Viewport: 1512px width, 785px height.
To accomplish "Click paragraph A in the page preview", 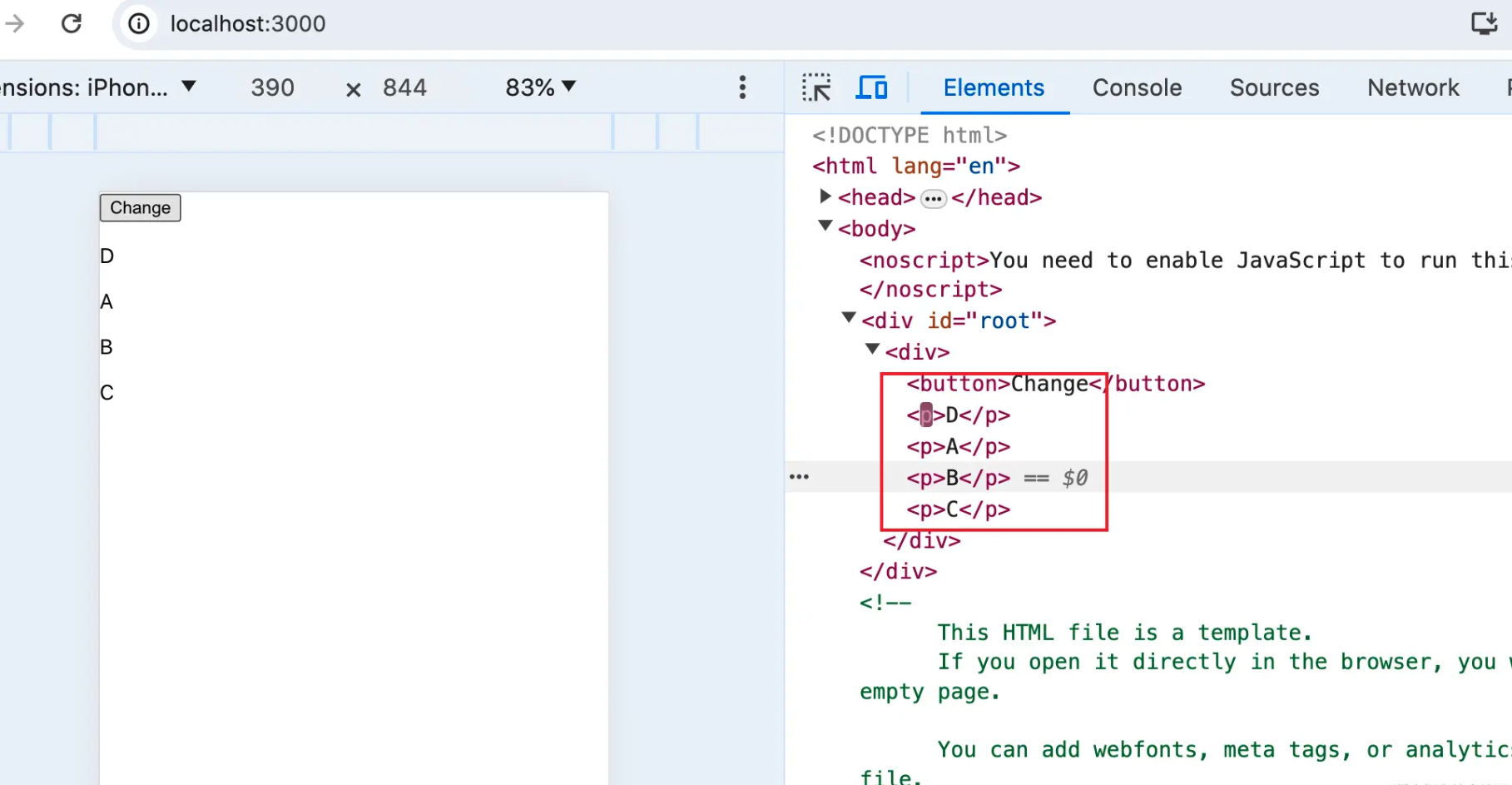I will point(107,301).
